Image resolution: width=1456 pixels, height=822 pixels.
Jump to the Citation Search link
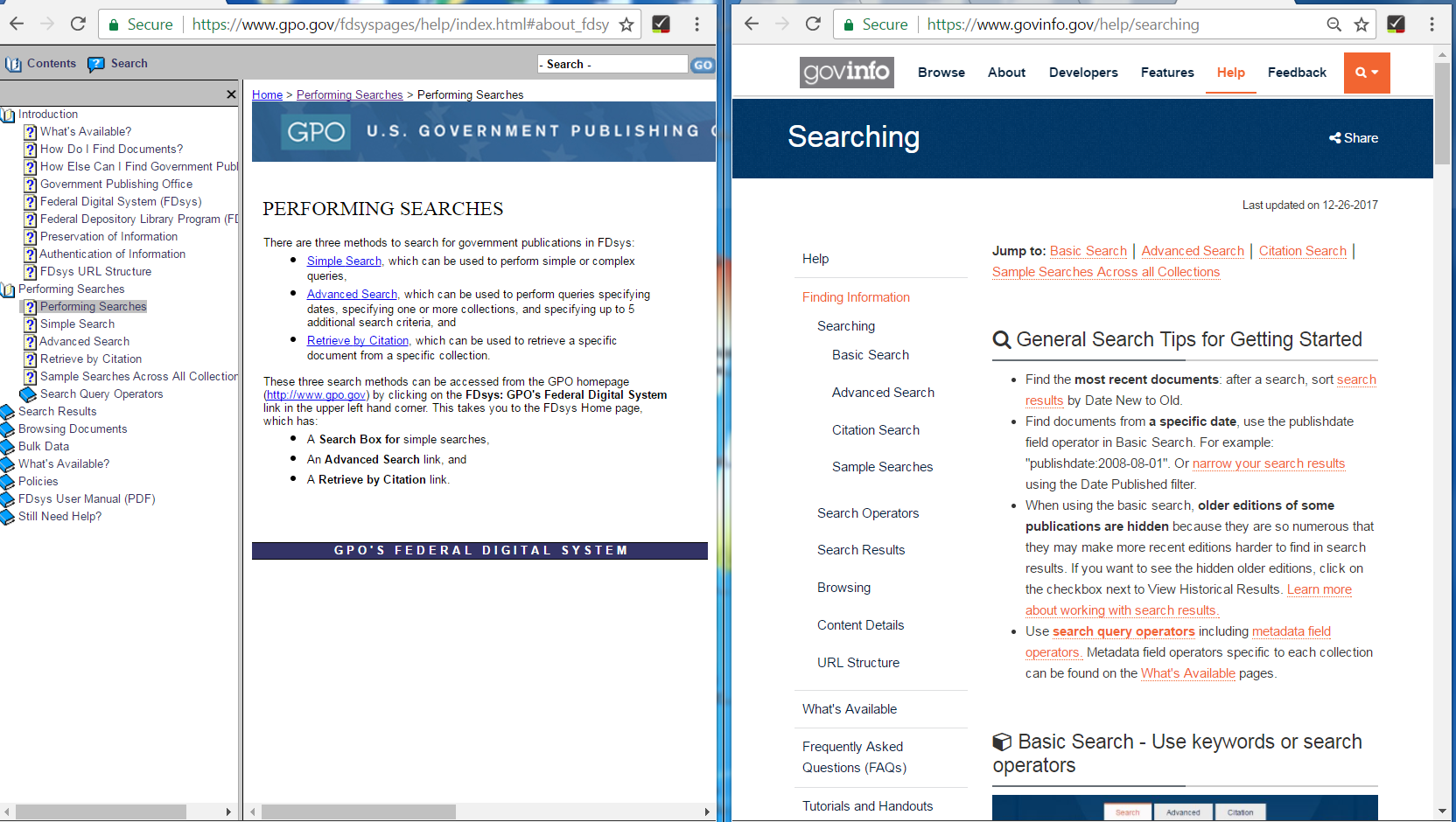[1302, 251]
